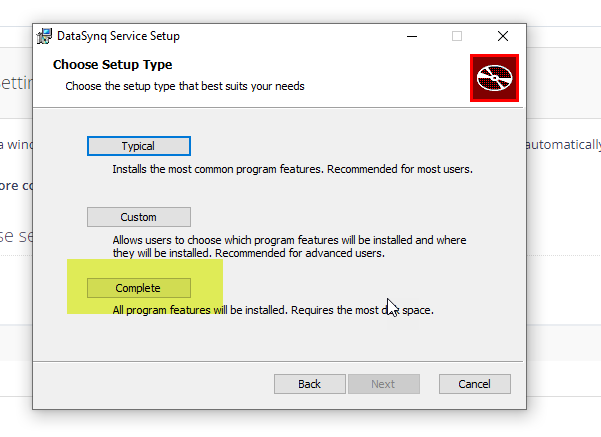The height and width of the screenshot is (437, 601).
Task: Cancel the DataSynq Service Setup
Action: pyautogui.click(x=475, y=384)
